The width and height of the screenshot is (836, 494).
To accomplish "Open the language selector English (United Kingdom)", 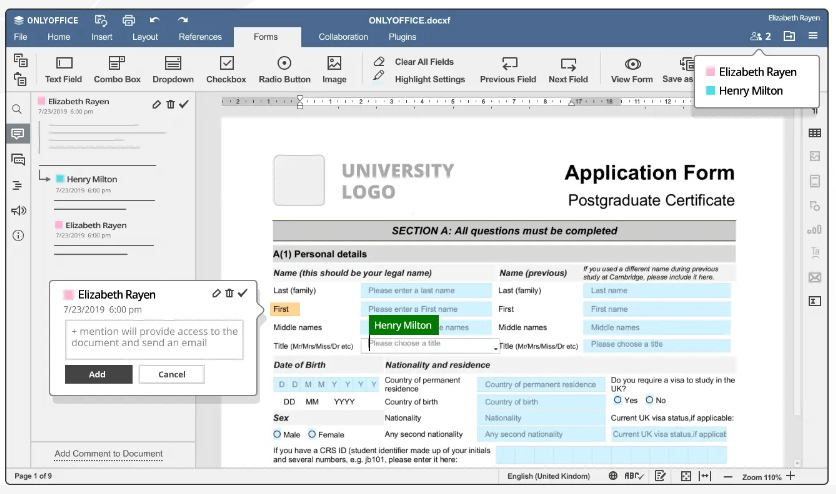I will (548, 477).
